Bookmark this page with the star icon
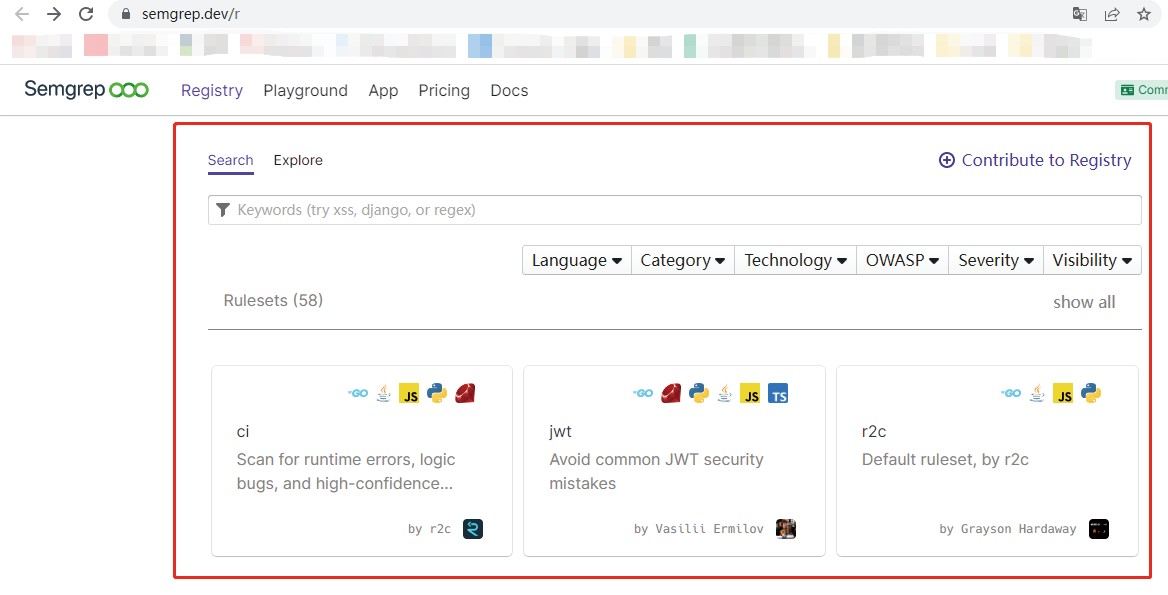 (1144, 14)
